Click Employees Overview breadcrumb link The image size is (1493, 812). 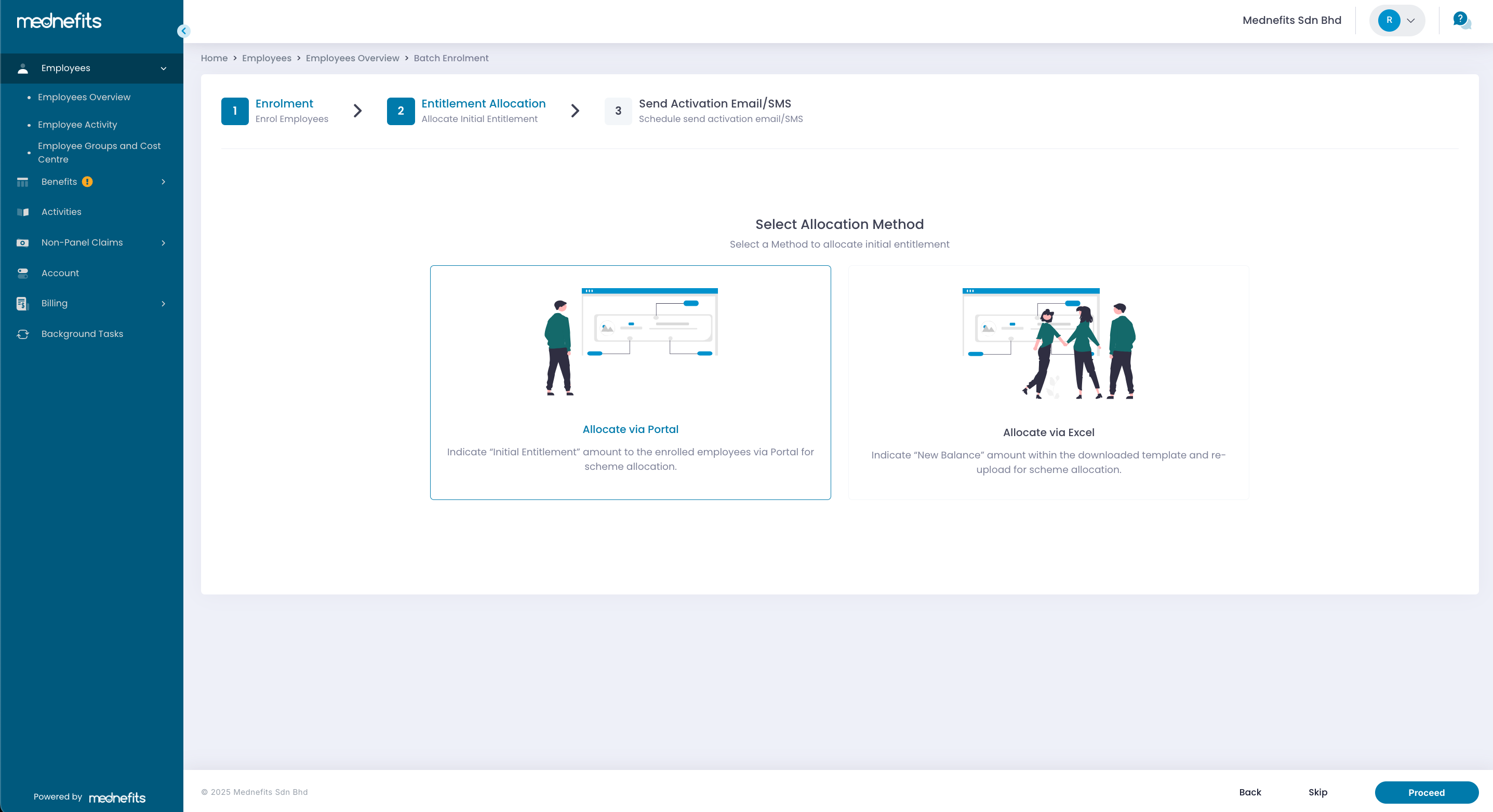click(352, 58)
